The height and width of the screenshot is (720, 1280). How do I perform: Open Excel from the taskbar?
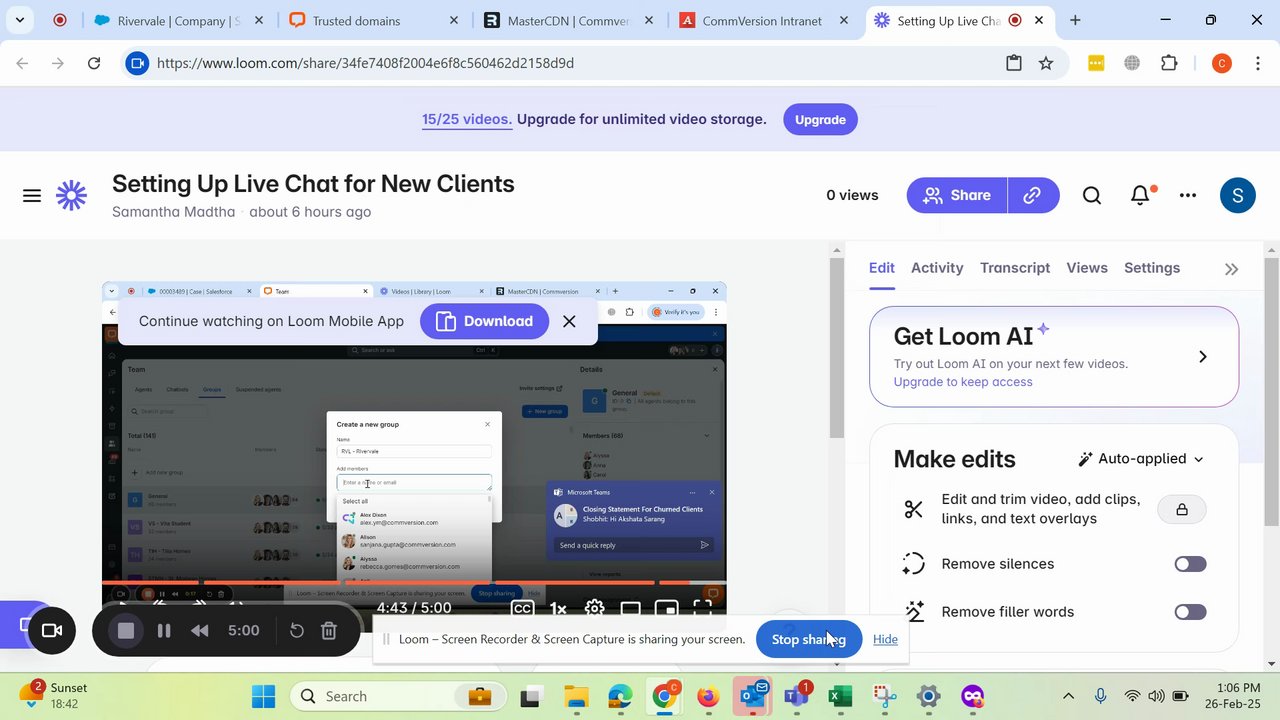click(x=840, y=696)
